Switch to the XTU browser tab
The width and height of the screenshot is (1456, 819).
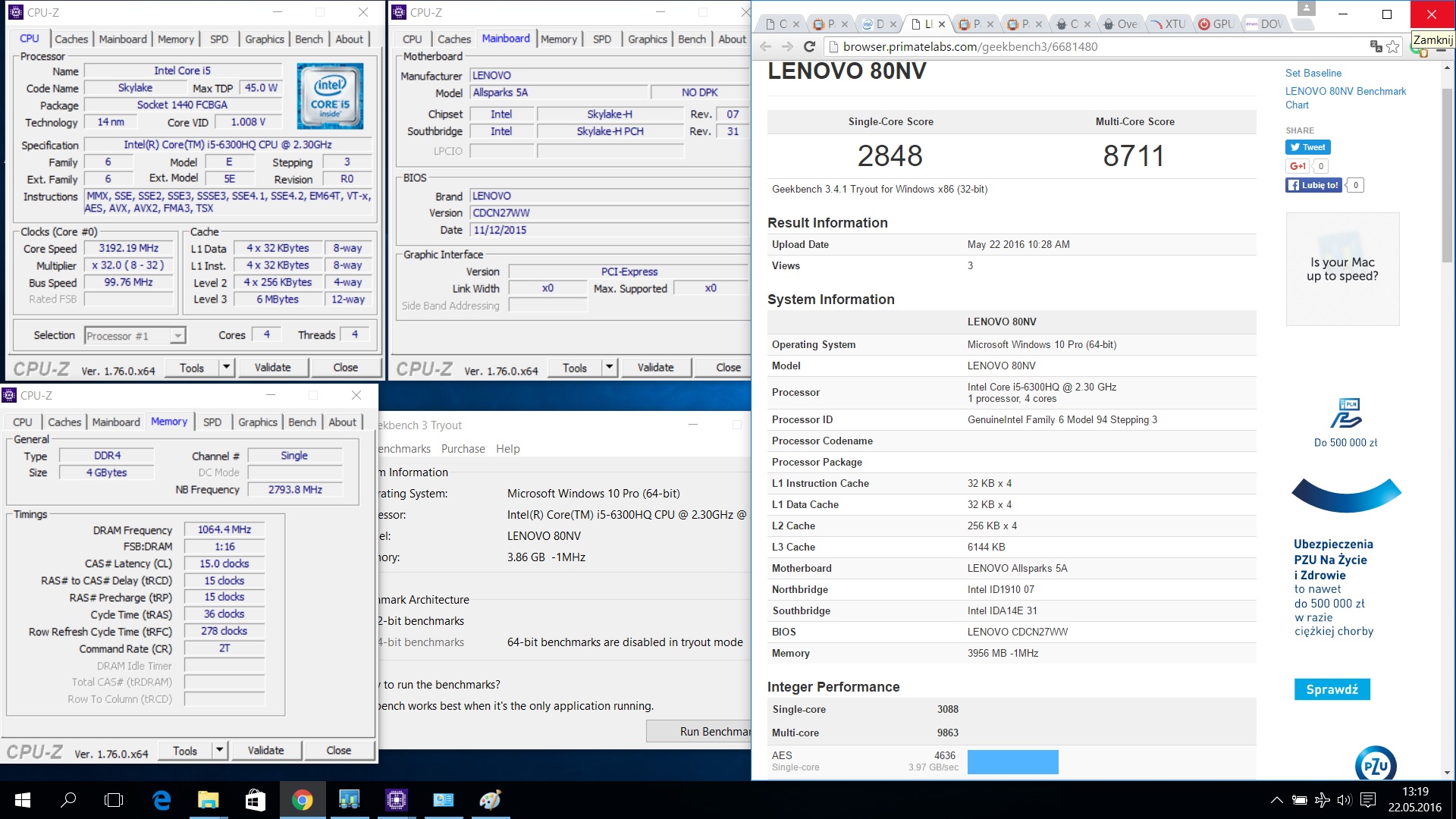(1167, 24)
